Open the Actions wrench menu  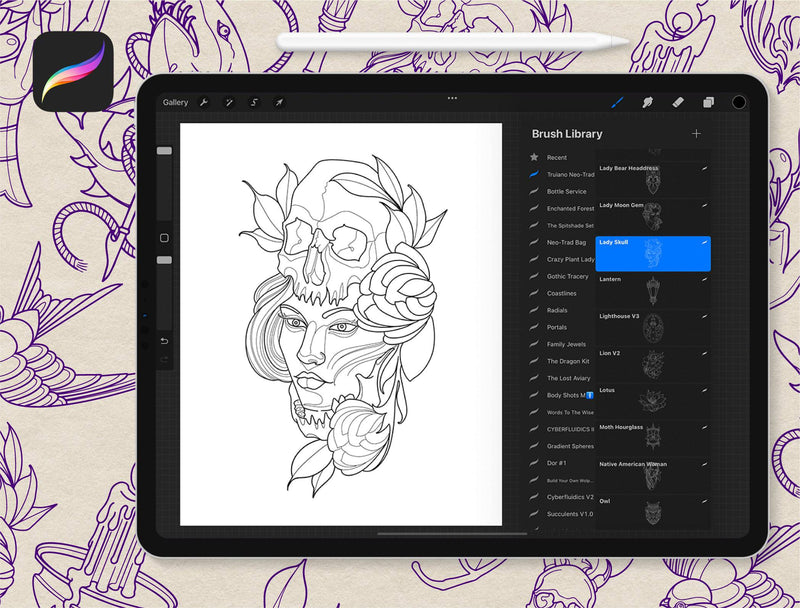click(x=204, y=102)
